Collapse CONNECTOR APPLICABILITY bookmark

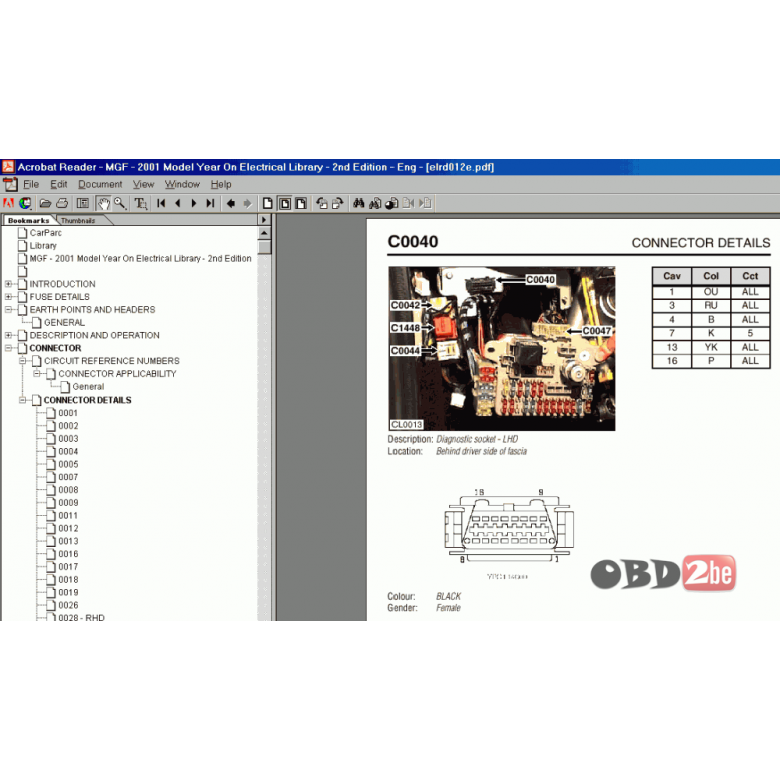37,374
